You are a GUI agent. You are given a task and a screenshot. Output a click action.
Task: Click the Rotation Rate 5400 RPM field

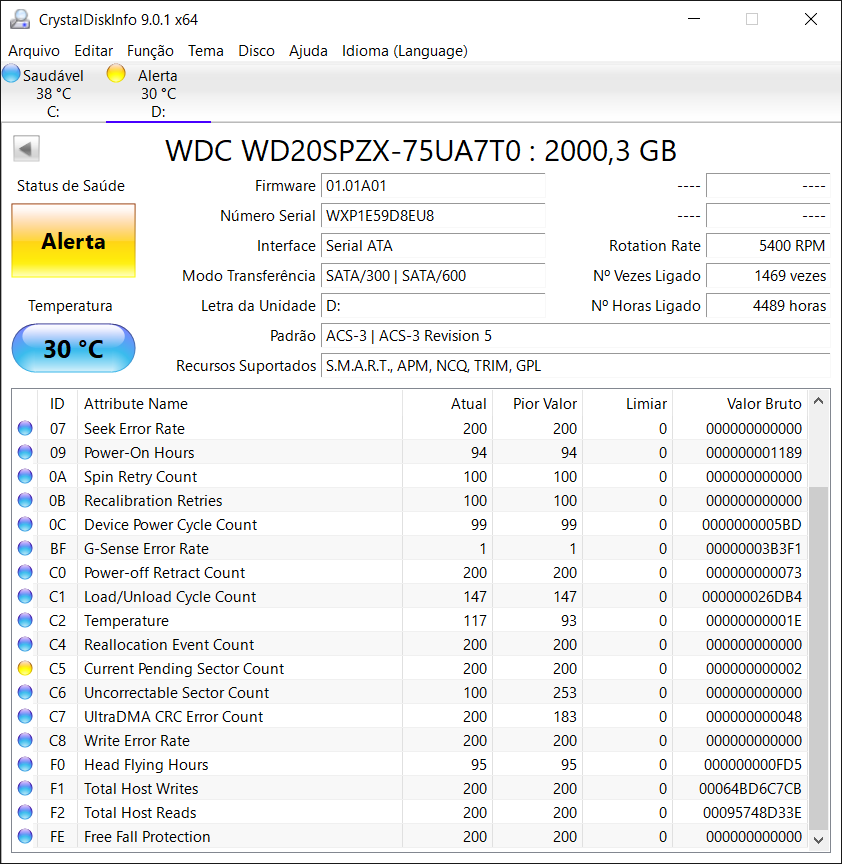pyautogui.click(x=768, y=246)
